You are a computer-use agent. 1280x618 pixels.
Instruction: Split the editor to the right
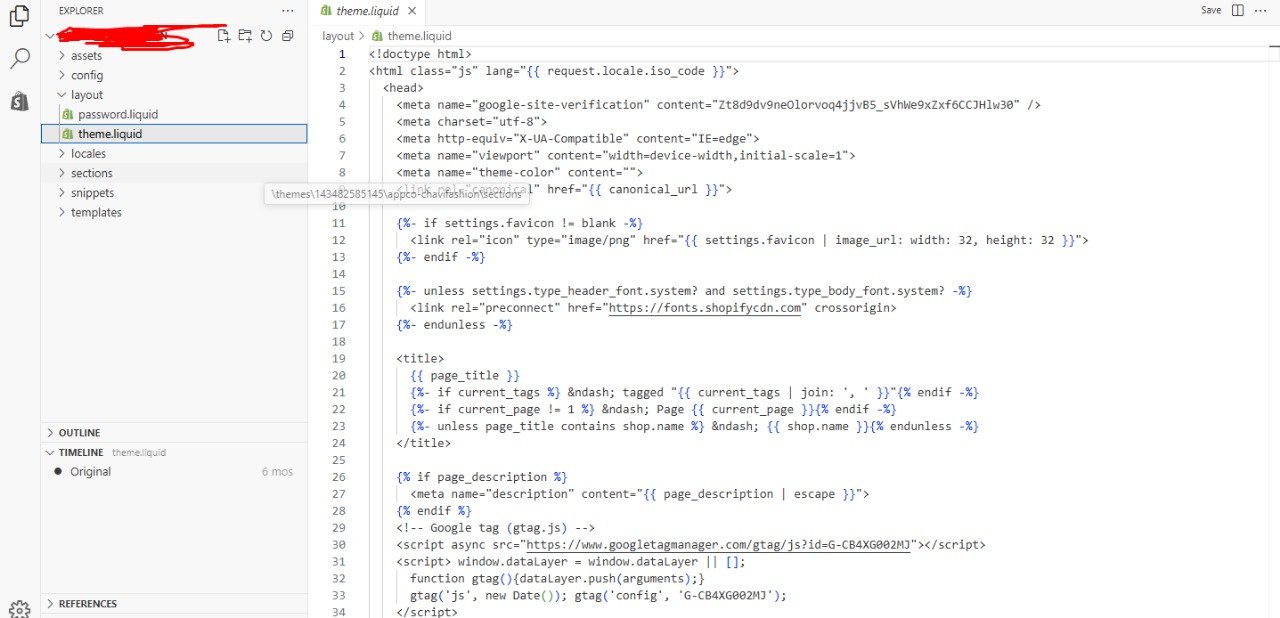tap(1238, 10)
